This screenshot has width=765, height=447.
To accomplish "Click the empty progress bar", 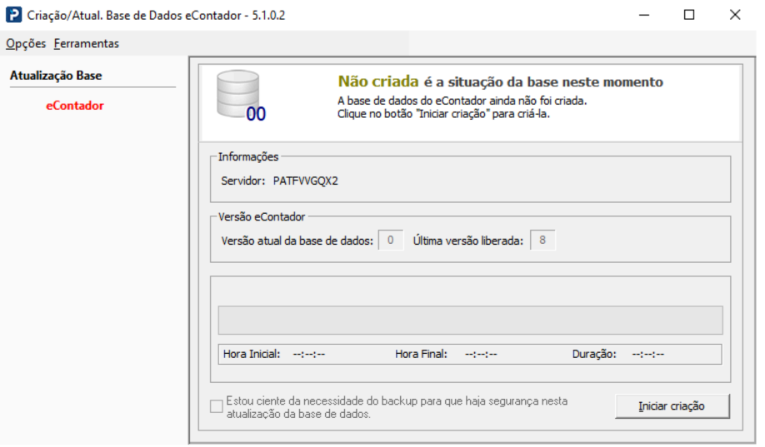I will (470, 320).
